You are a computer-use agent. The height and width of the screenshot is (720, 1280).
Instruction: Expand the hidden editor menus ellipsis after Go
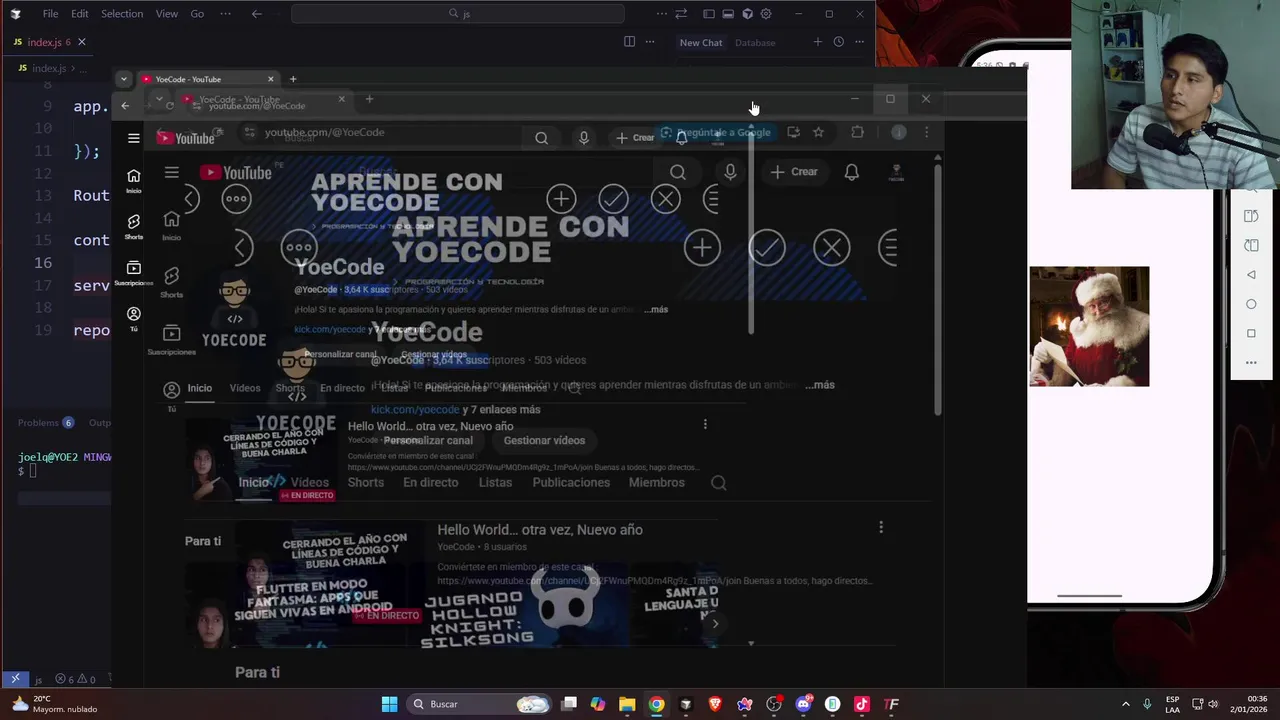pos(225,14)
